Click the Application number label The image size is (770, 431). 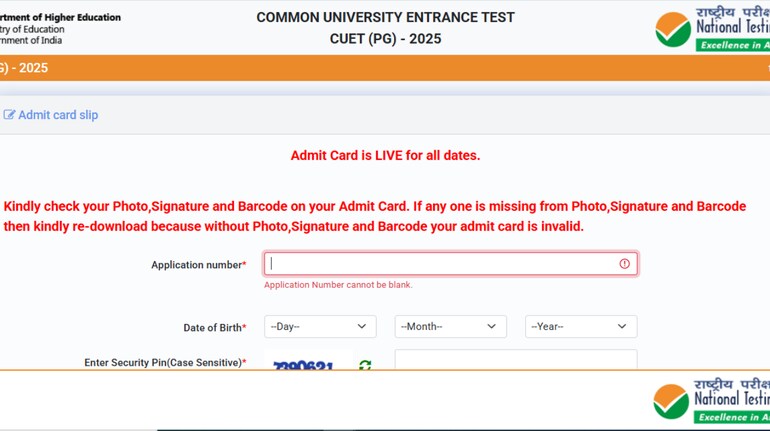pos(197,265)
